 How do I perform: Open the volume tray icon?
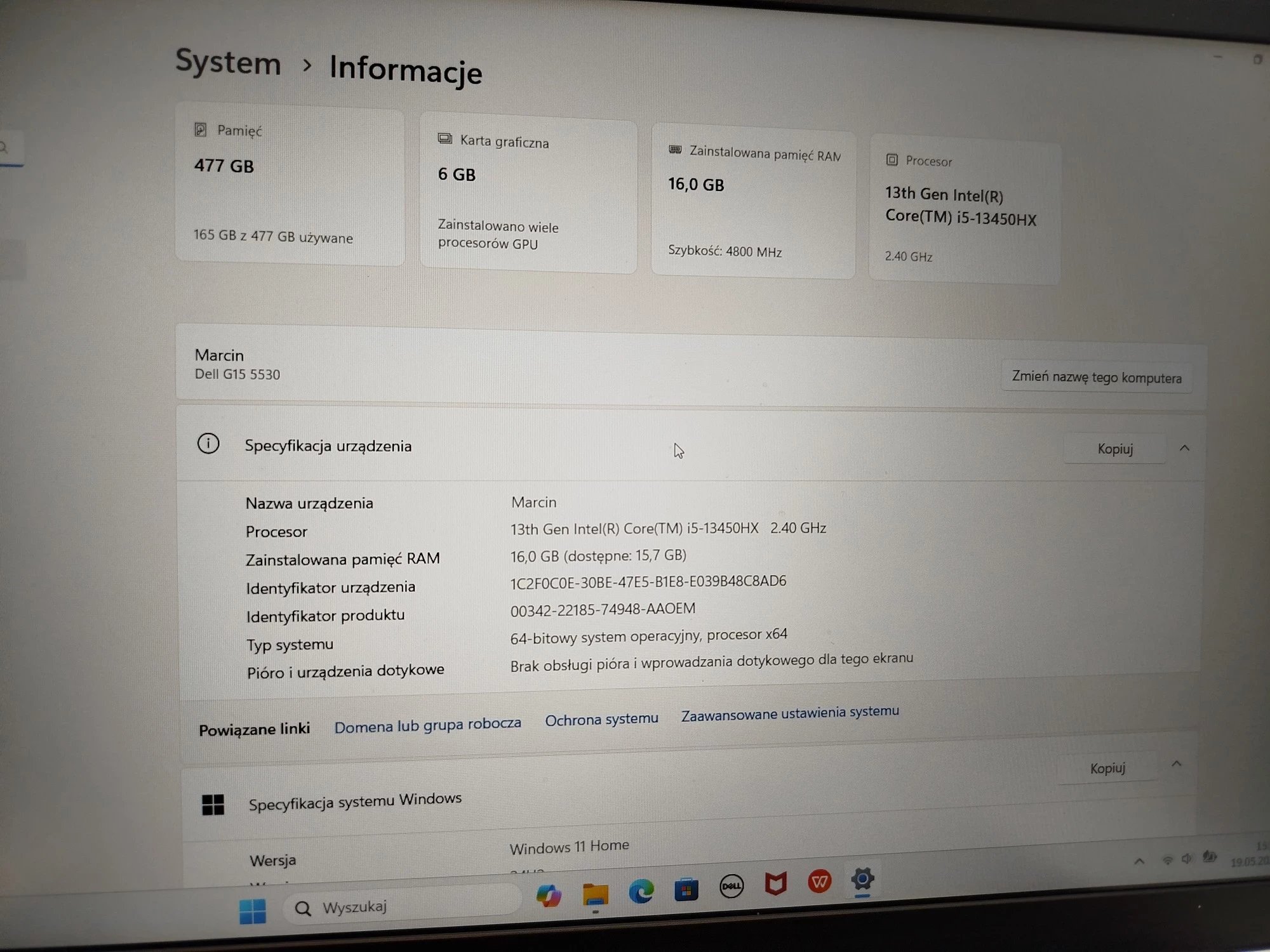pyautogui.click(x=1187, y=859)
